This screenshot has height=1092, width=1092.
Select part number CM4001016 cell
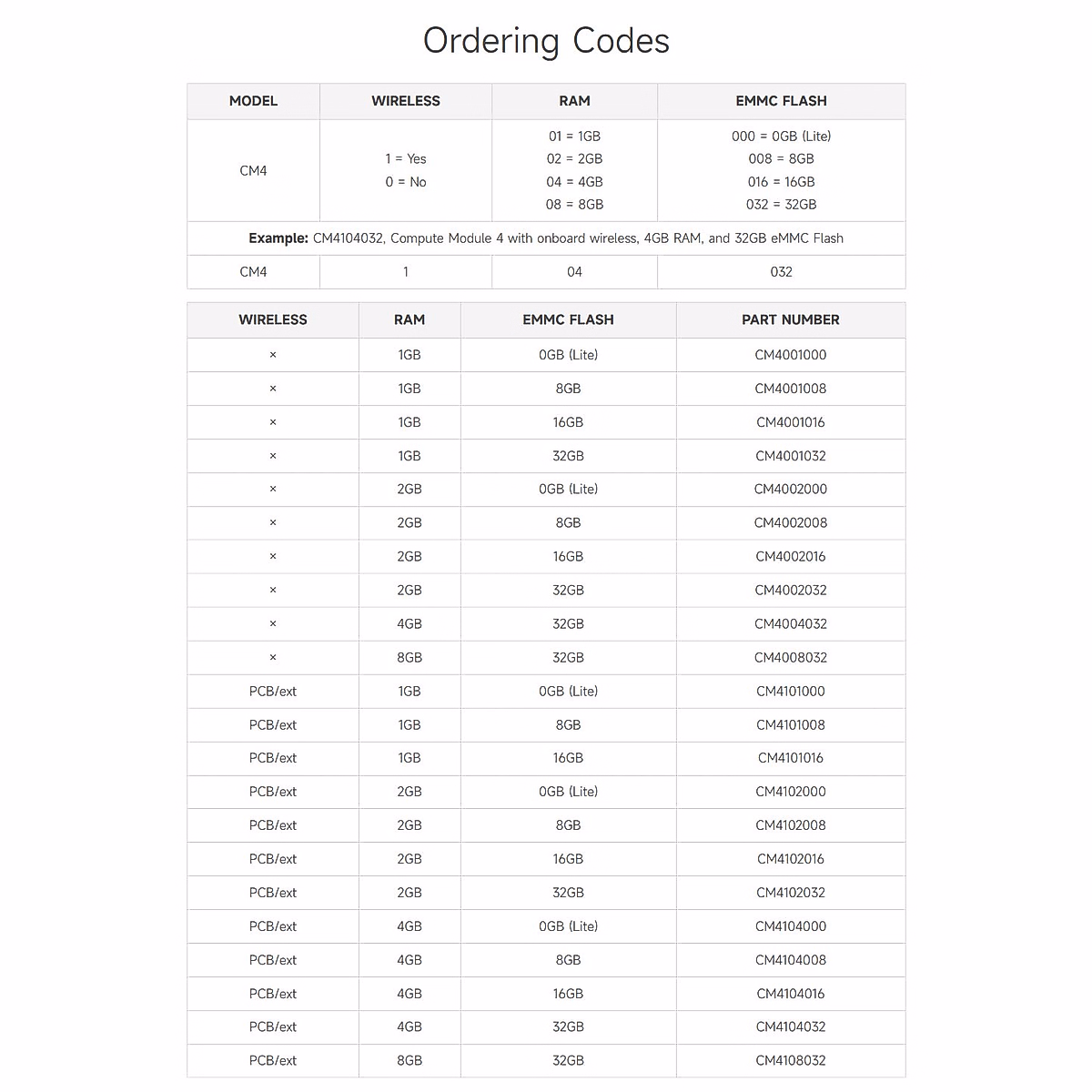pos(790,422)
